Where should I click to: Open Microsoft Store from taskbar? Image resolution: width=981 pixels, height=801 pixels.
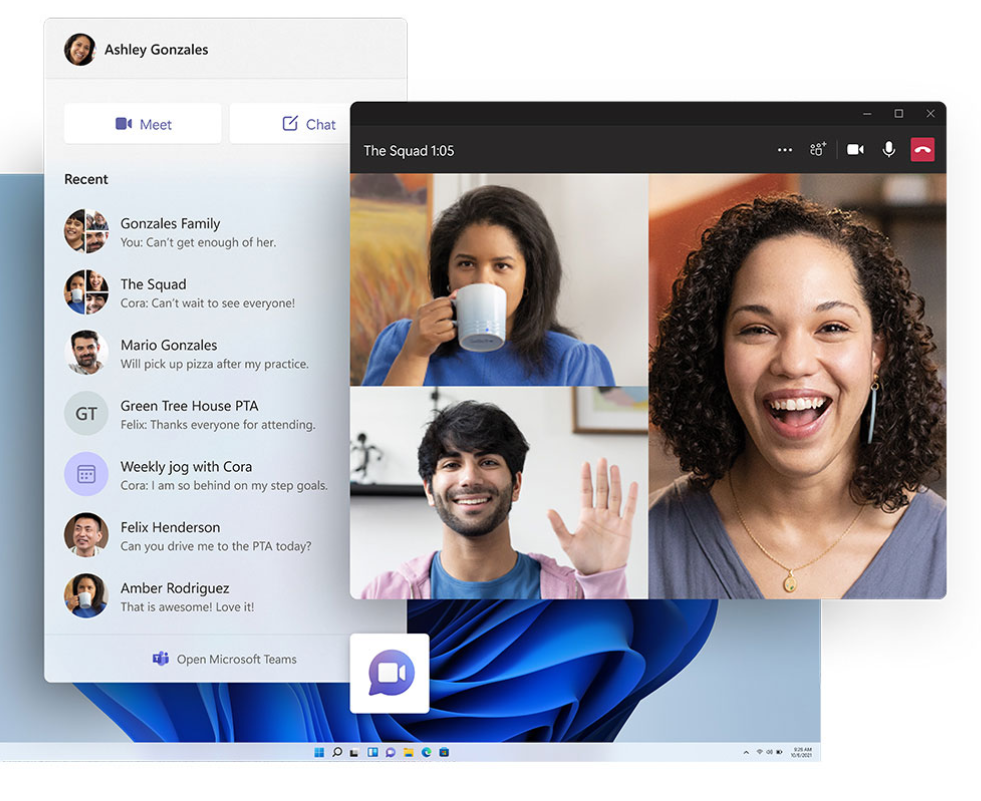point(444,752)
